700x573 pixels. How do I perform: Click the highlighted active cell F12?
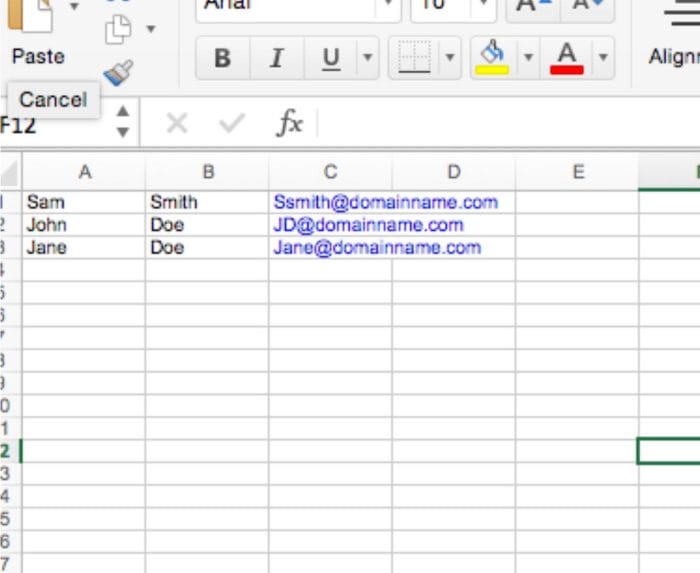(669, 451)
